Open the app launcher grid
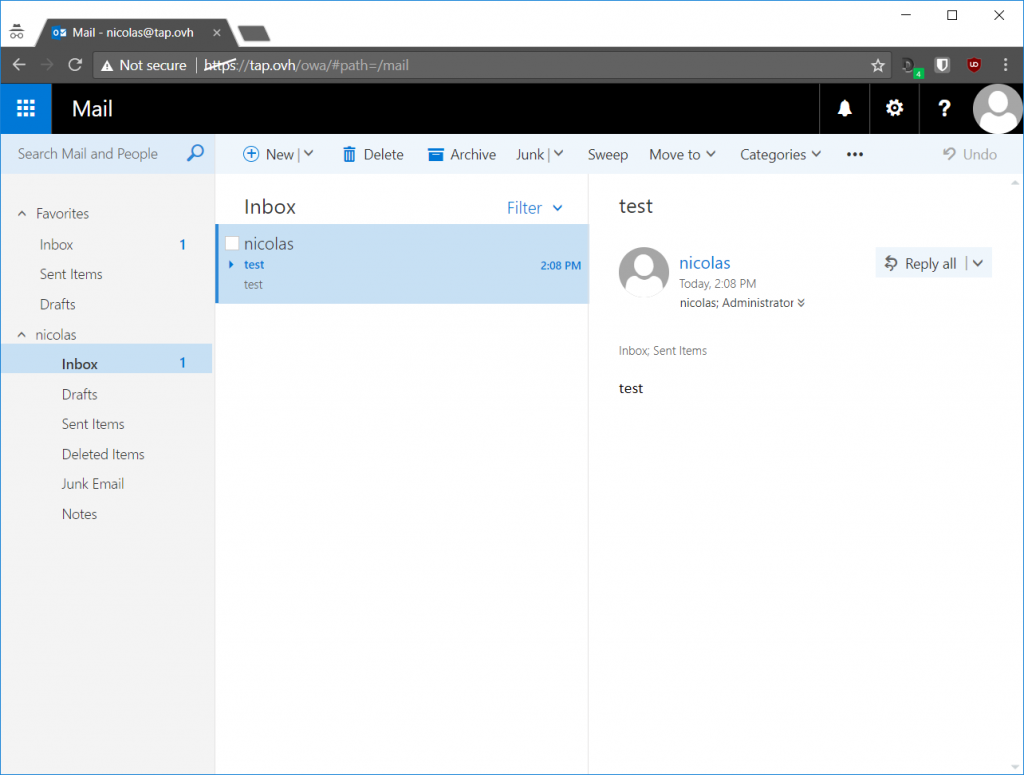1024x775 pixels. 25,108
